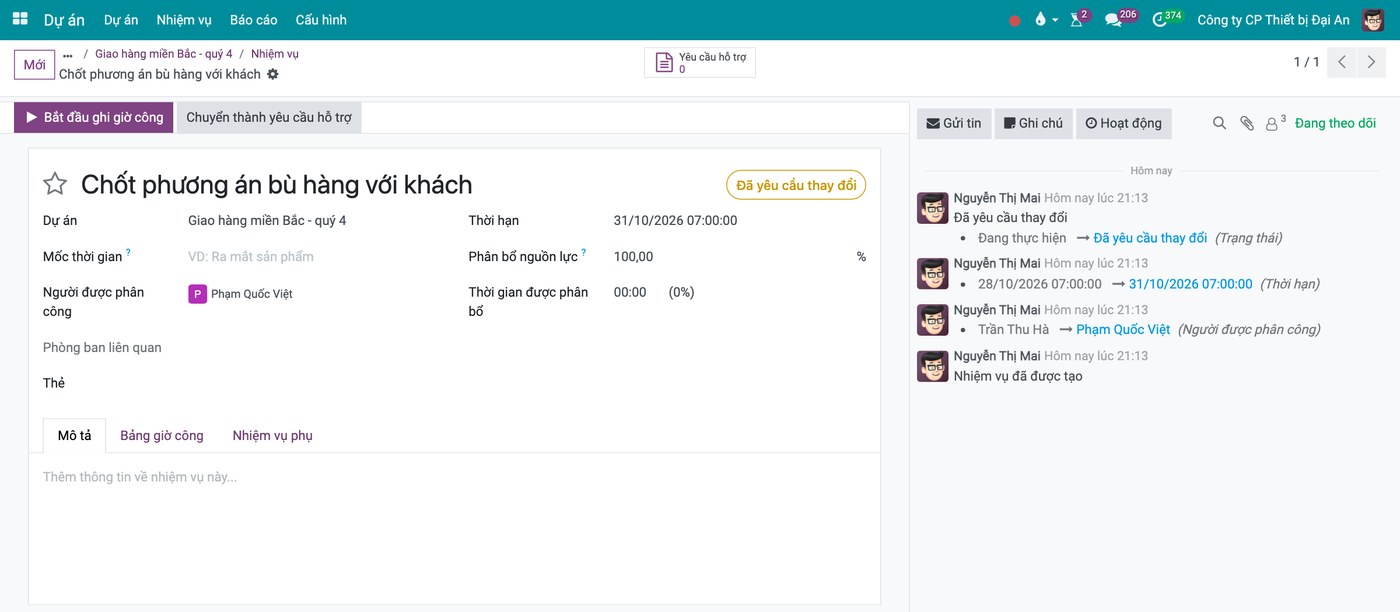Show the Phân bổ nguồn lực help icon
The height and width of the screenshot is (612, 1400).
(584, 253)
